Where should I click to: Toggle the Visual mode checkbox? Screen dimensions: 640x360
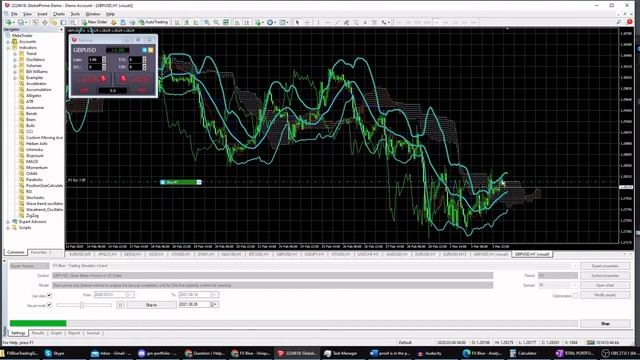pos(49,305)
